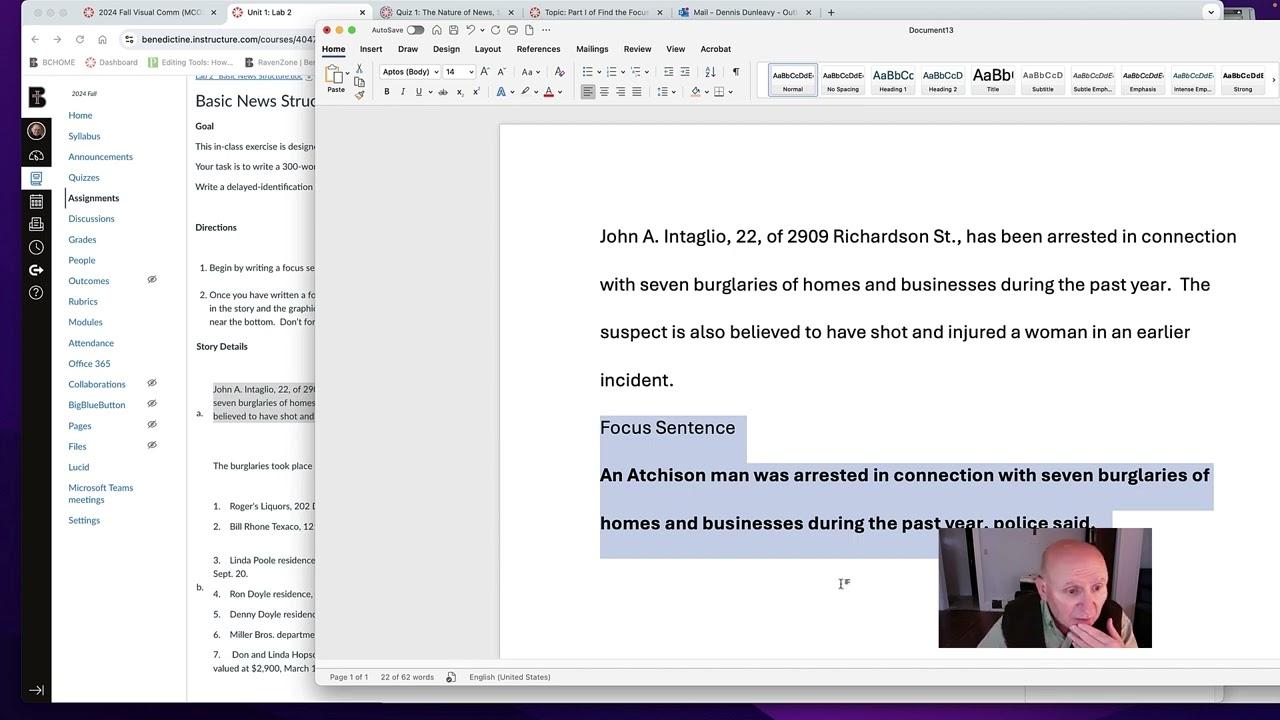Click the Print icon in Word's title bar
Screen dimensions: 1280x720
click(x=512, y=30)
